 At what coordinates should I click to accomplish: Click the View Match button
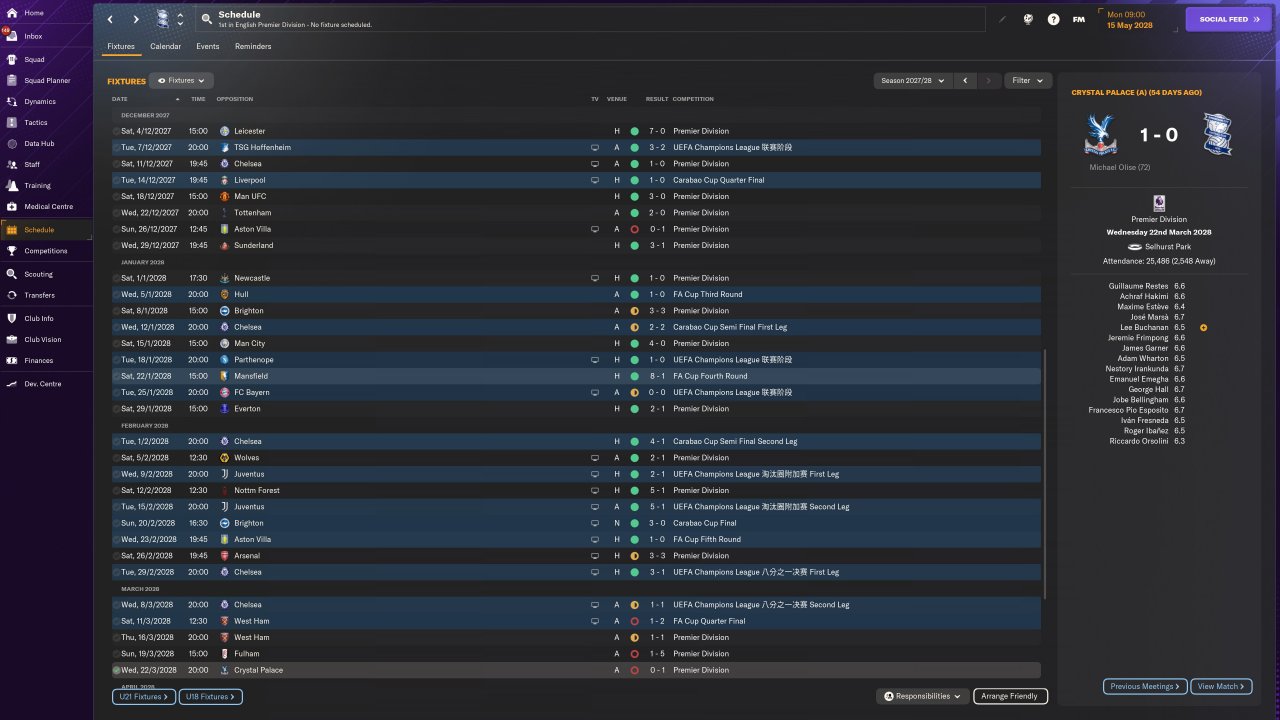[1222, 686]
